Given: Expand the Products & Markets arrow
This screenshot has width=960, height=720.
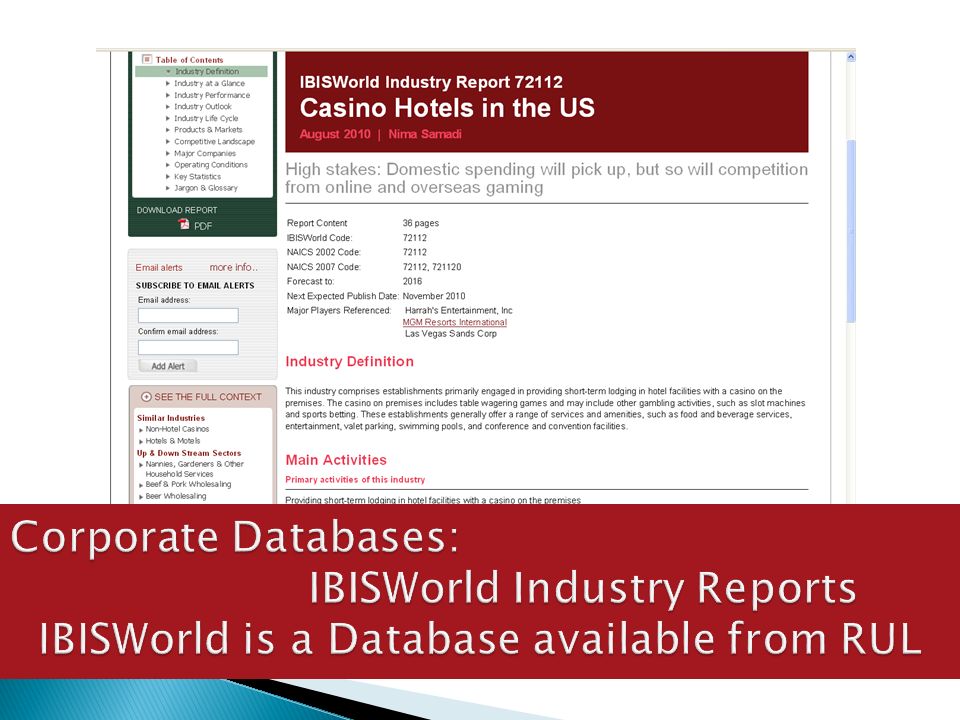Looking at the screenshot, I should tap(168, 130).
